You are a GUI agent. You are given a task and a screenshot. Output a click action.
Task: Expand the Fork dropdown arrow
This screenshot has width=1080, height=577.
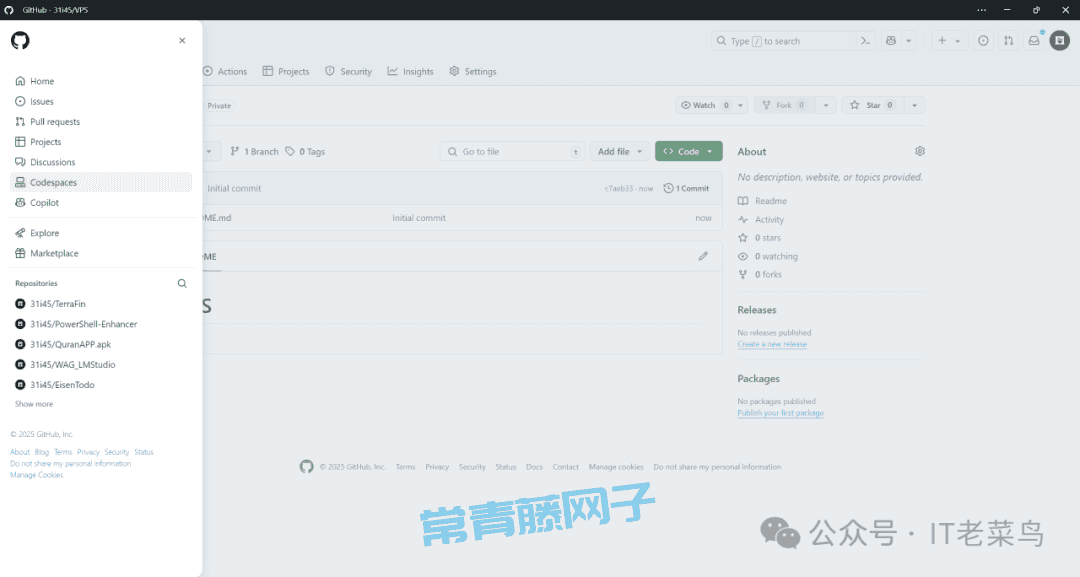[826, 105]
